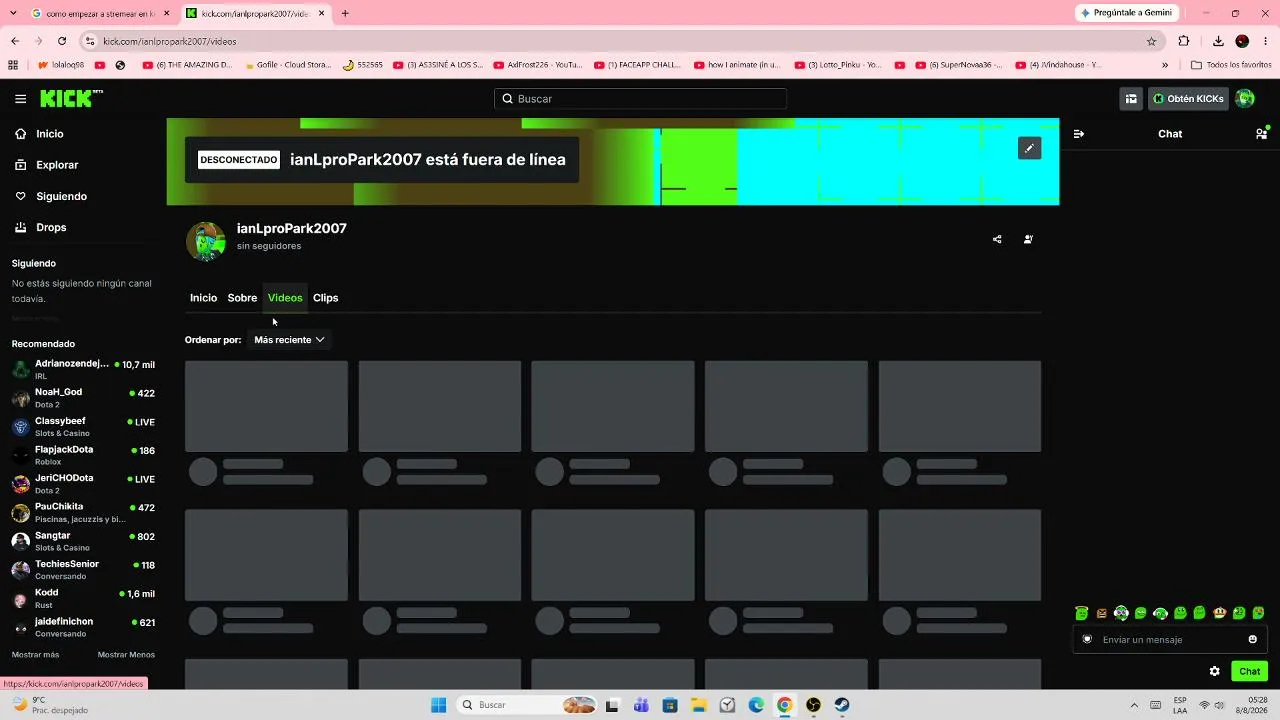
Task: Insert the angry brown face emote
Action: click(x=1101, y=613)
